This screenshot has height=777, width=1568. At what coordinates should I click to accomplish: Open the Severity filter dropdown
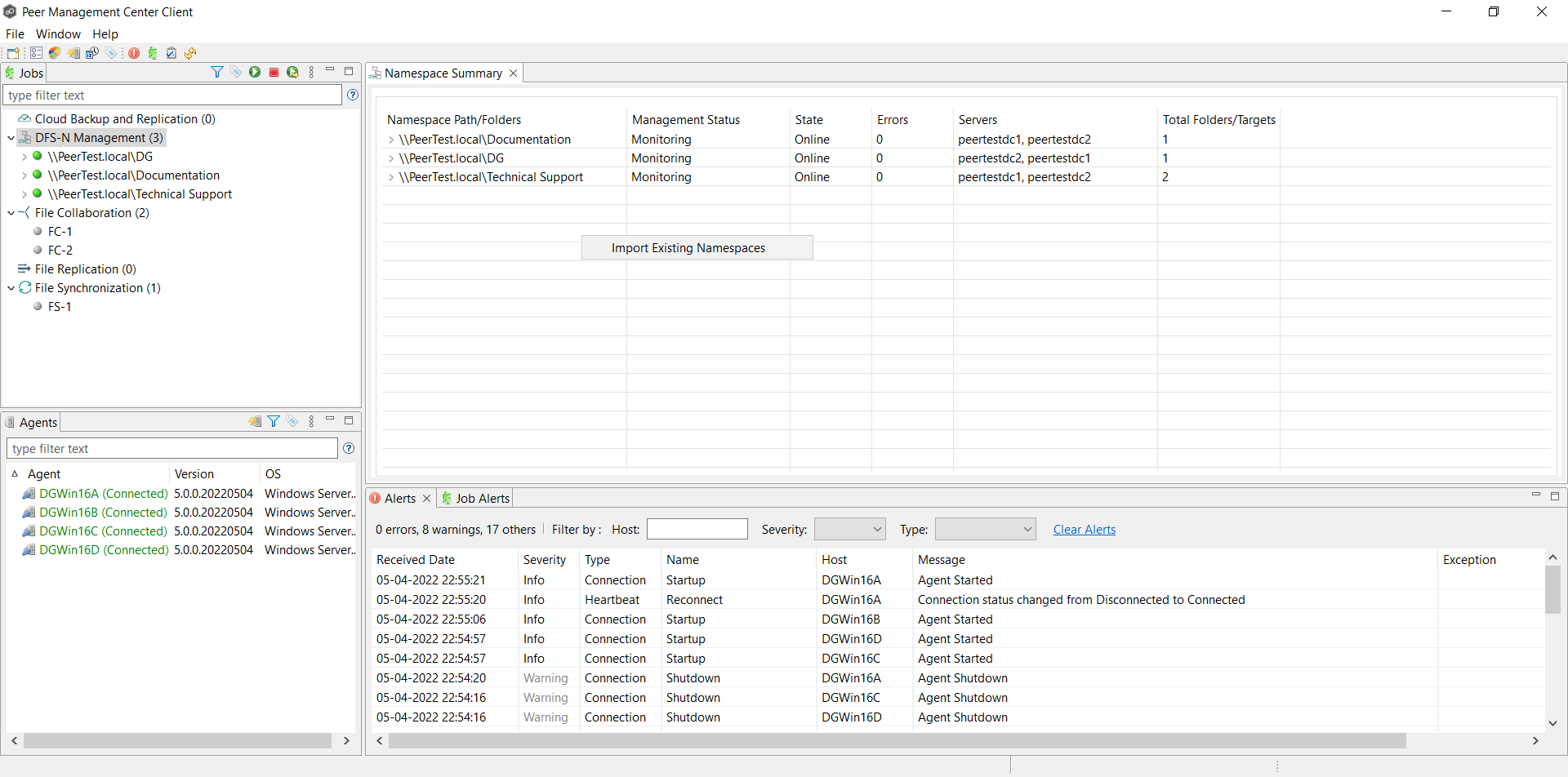click(x=850, y=529)
